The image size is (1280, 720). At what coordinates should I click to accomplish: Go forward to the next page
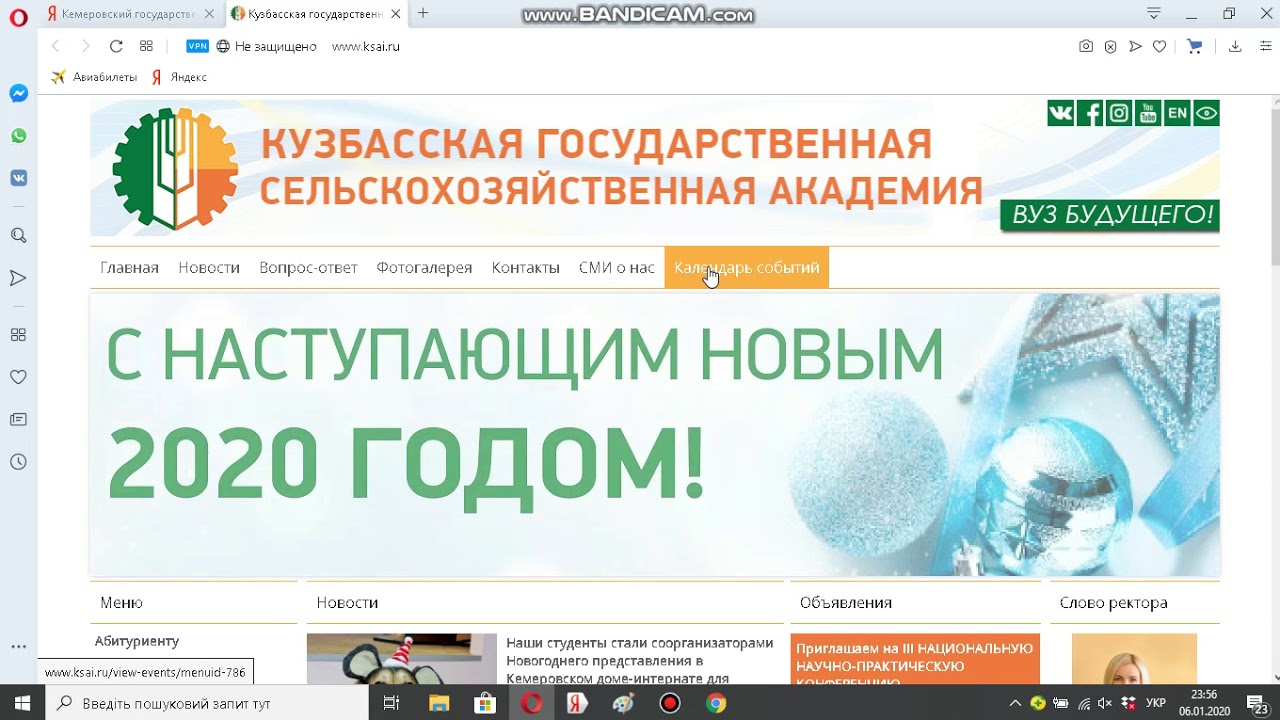pyautogui.click(x=85, y=46)
